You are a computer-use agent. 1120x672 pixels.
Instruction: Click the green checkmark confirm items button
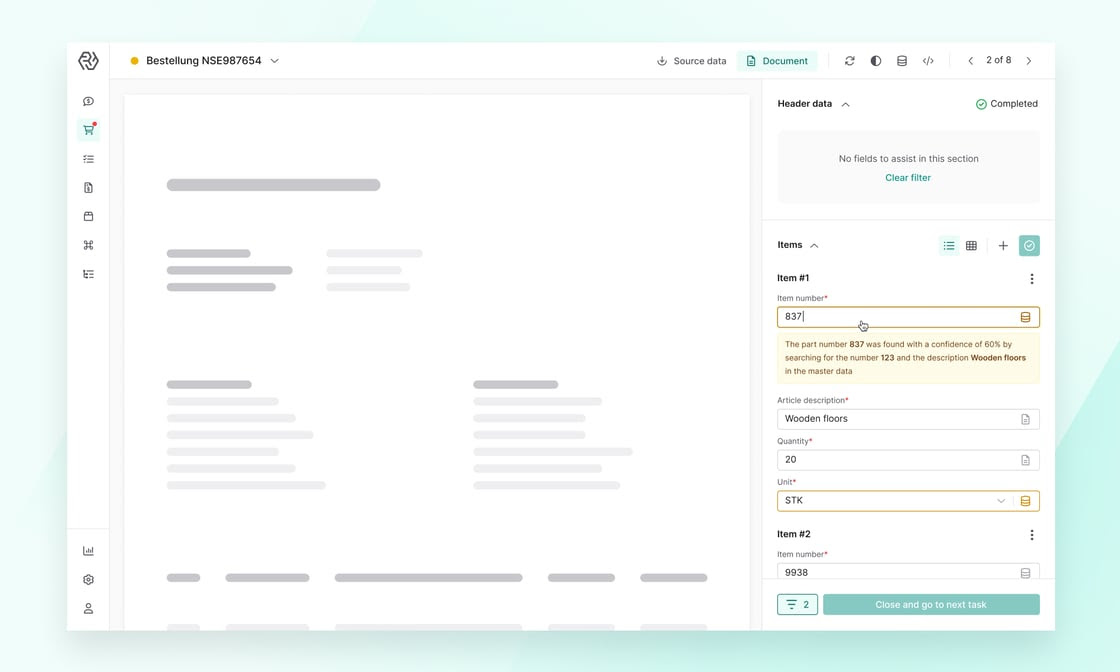coord(1029,246)
